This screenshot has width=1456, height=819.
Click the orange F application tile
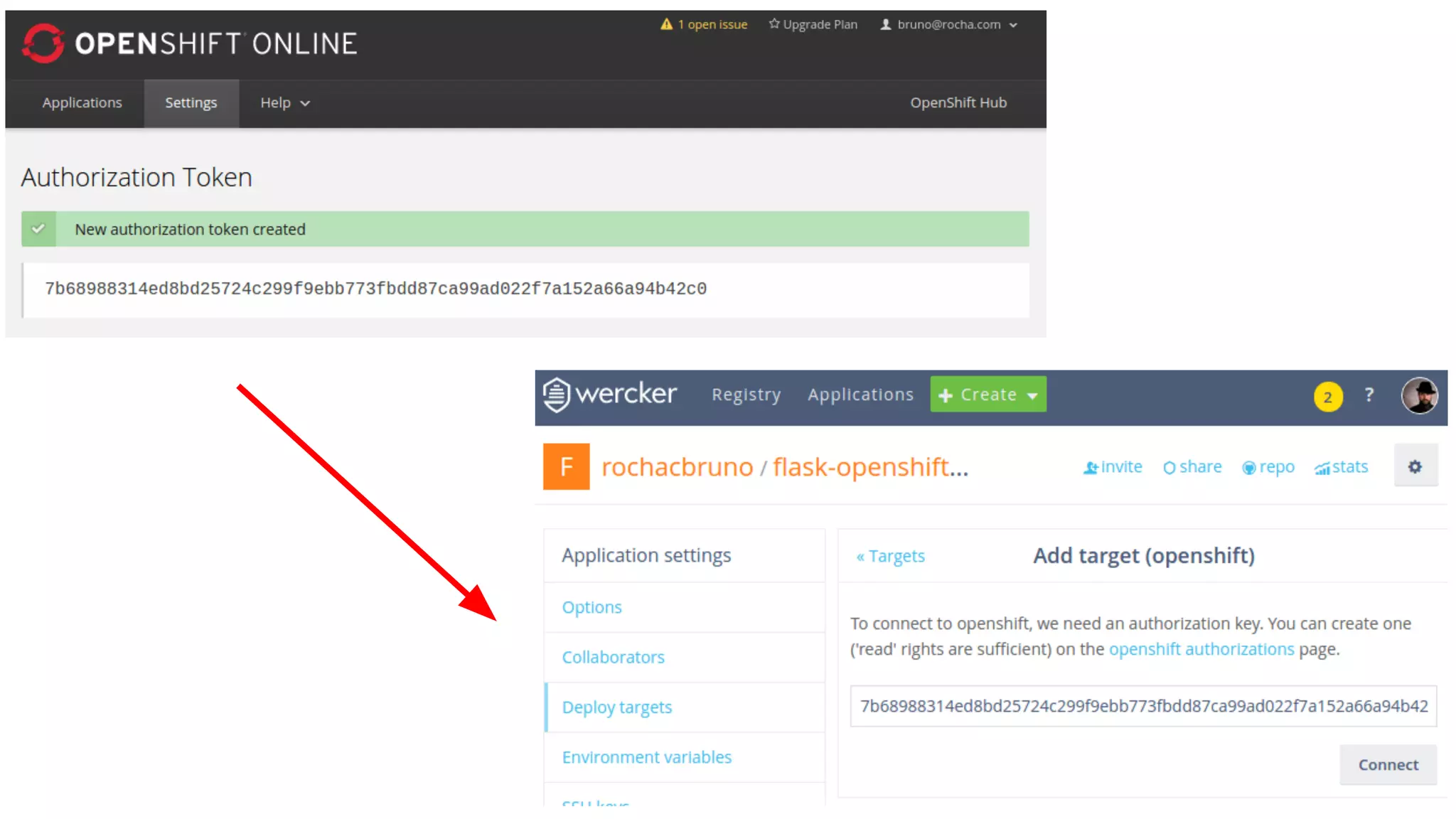tap(566, 466)
